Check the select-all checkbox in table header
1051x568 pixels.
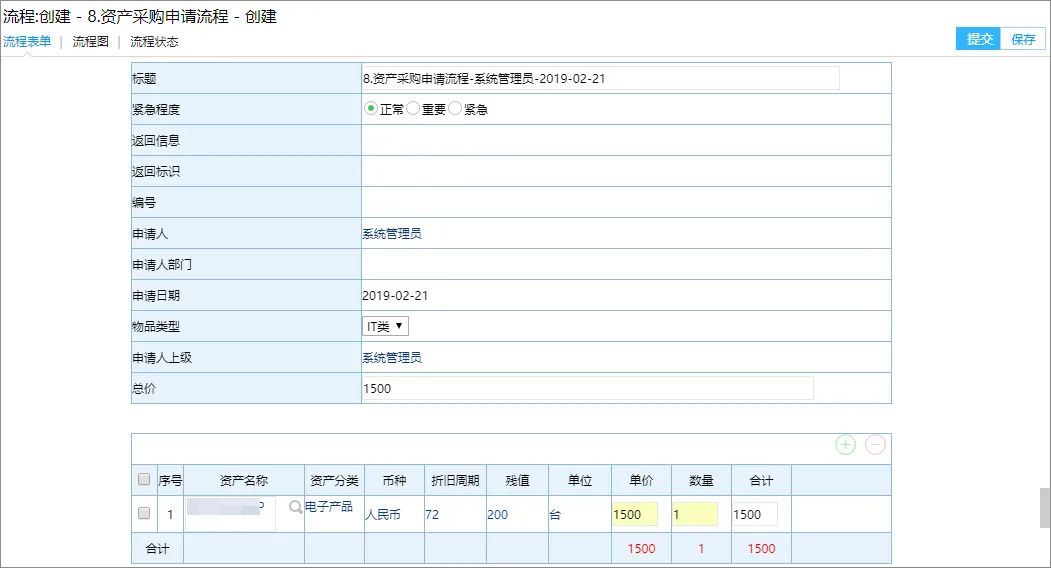click(144, 479)
